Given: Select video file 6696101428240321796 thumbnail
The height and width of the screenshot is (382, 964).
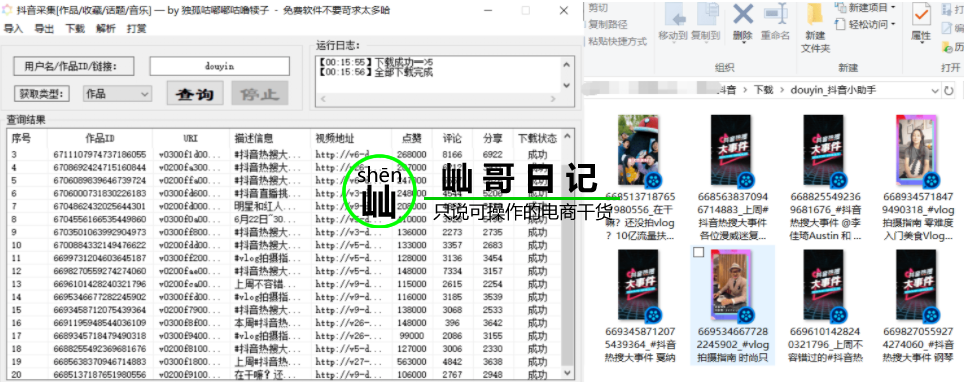Looking at the screenshot, I should click(x=823, y=285).
